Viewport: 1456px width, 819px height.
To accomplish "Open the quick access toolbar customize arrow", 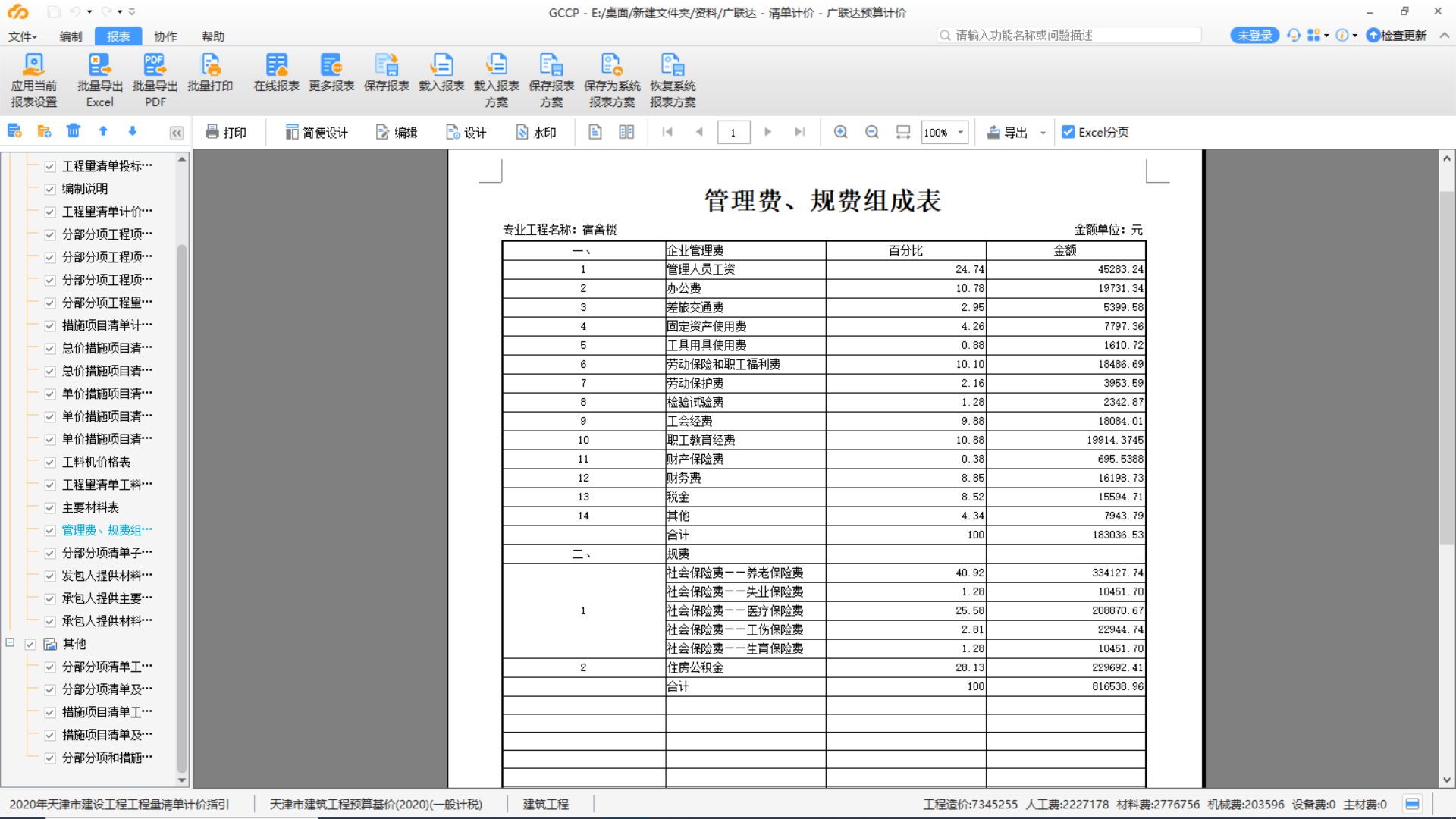I will [x=132, y=12].
